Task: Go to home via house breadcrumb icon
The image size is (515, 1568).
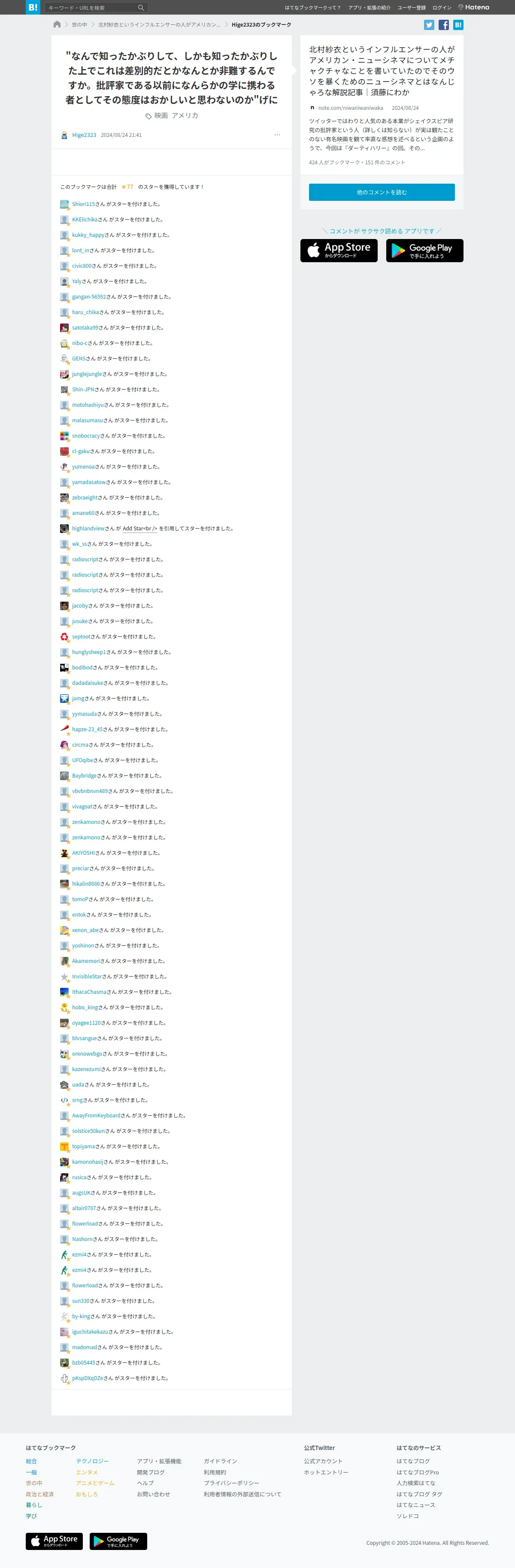Action: tap(57, 24)
